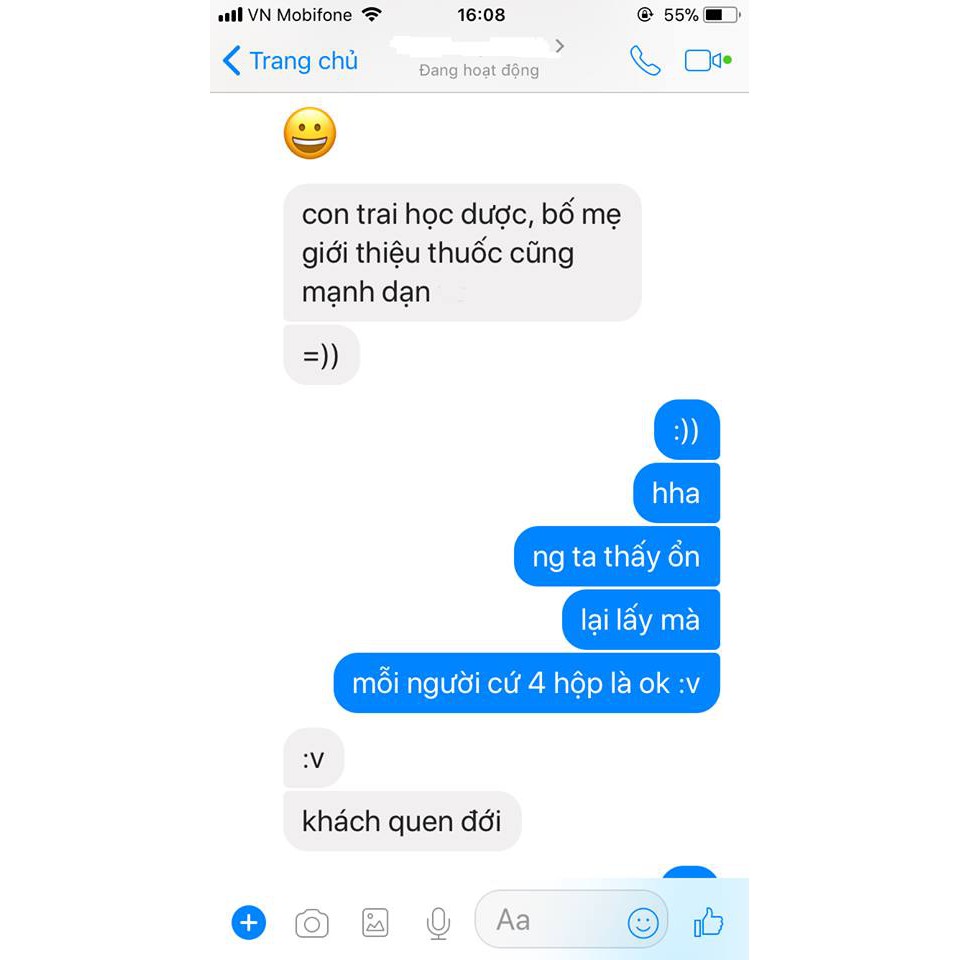The image size is (960, 960).
Task: Open the photo gallery picker icon
Action: tap(375, 923)
